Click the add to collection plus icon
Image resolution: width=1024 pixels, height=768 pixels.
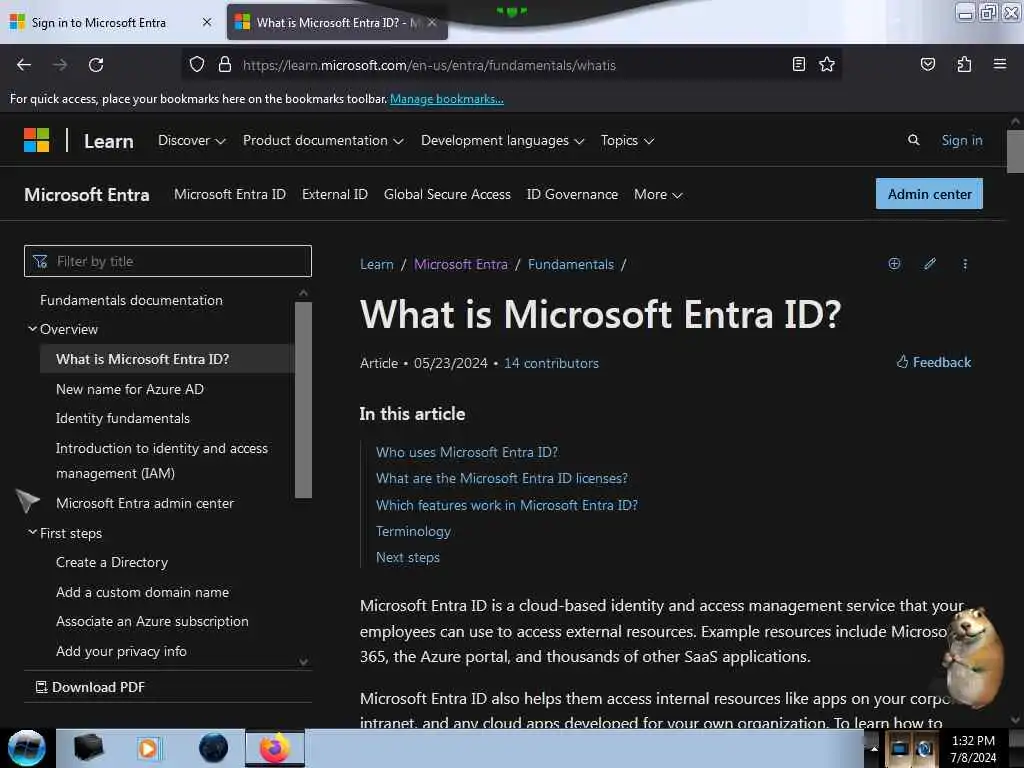(x=894, y=264)
